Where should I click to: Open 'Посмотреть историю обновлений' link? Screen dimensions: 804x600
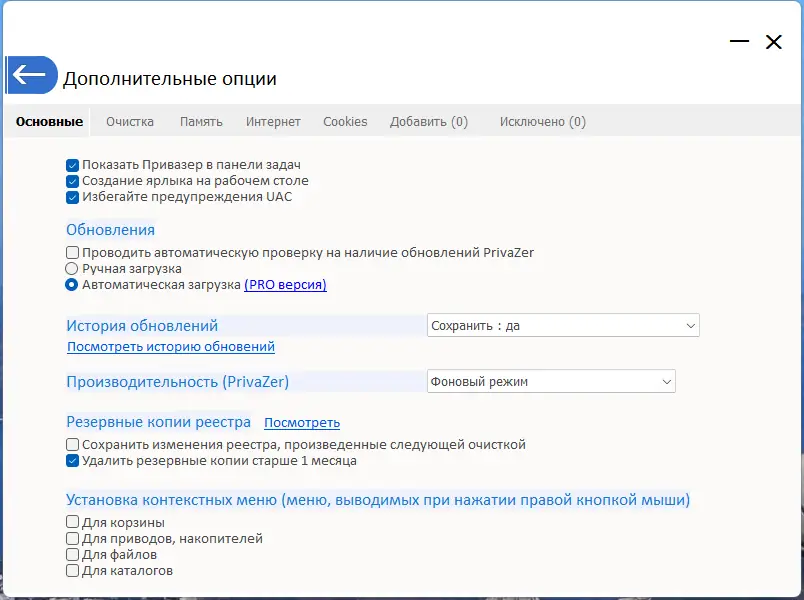tap(171, 347)
